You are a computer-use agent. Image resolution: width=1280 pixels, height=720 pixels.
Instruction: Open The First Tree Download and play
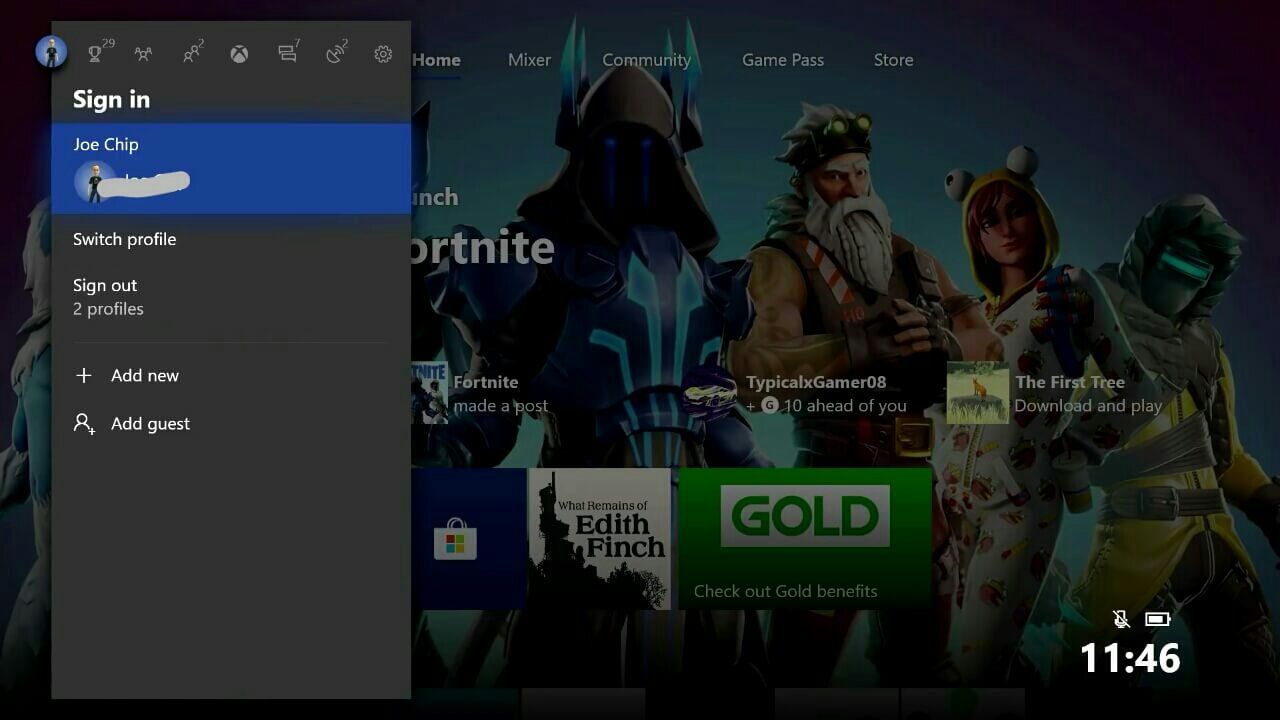click(1055, 393)
